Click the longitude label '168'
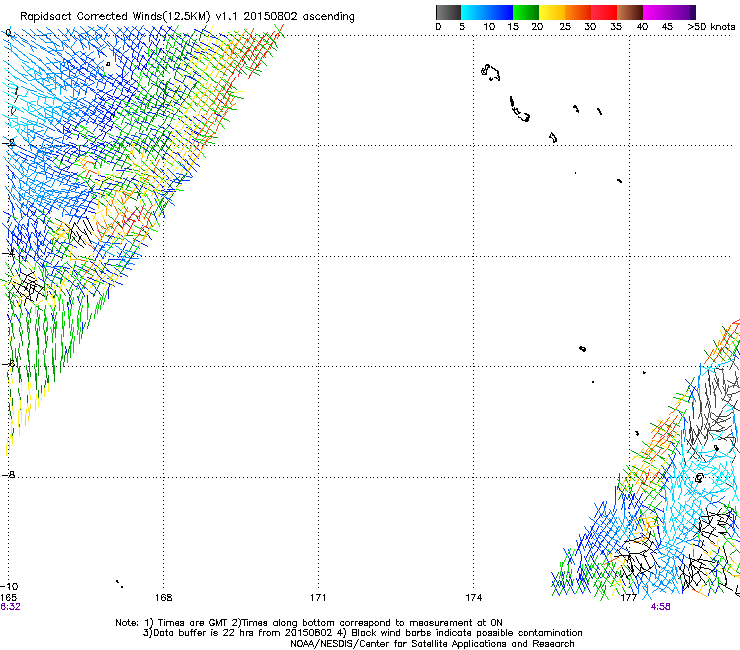 pyautogui.click(x=163, y=598)
